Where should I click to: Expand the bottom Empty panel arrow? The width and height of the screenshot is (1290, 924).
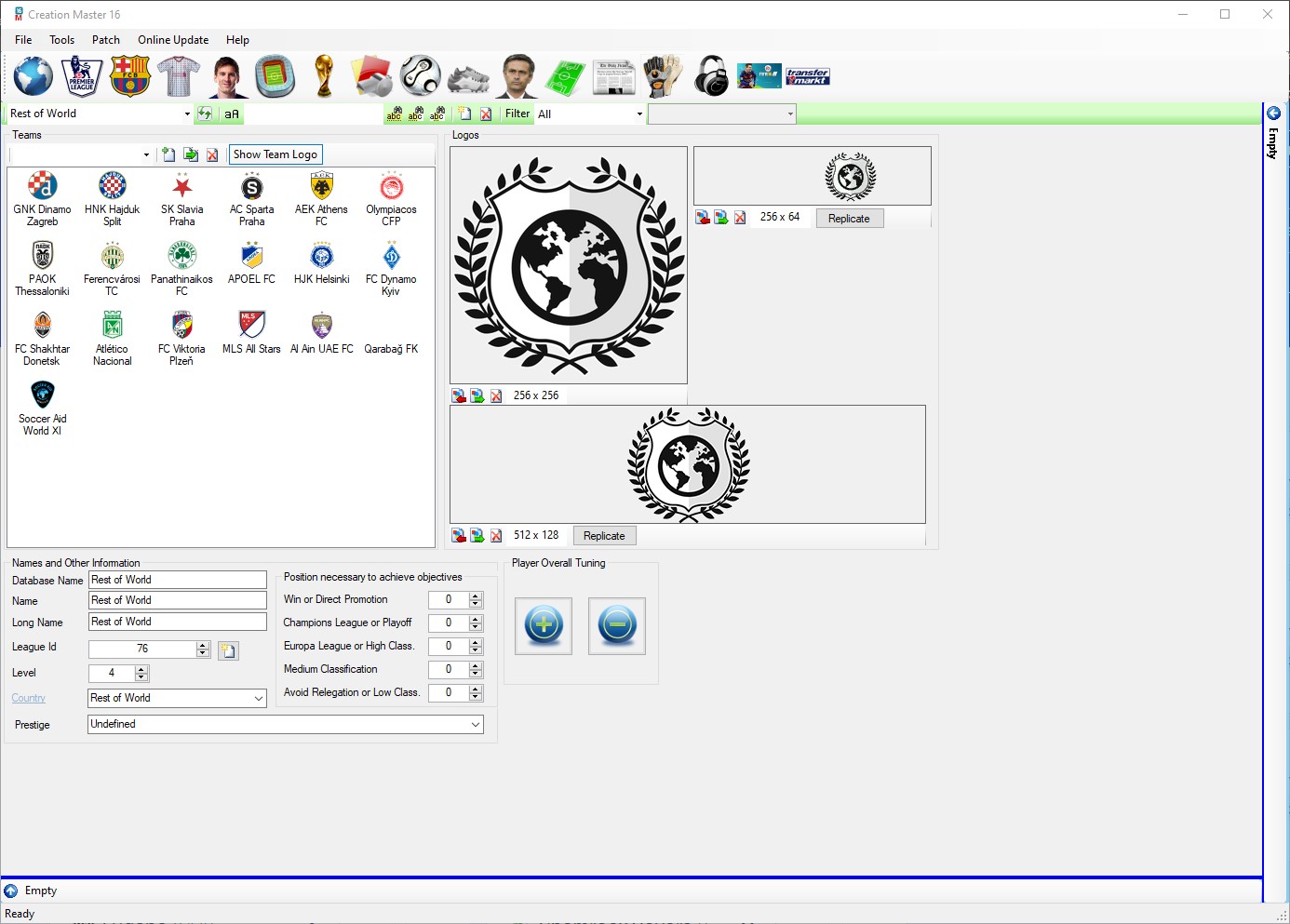click(11, 891)
